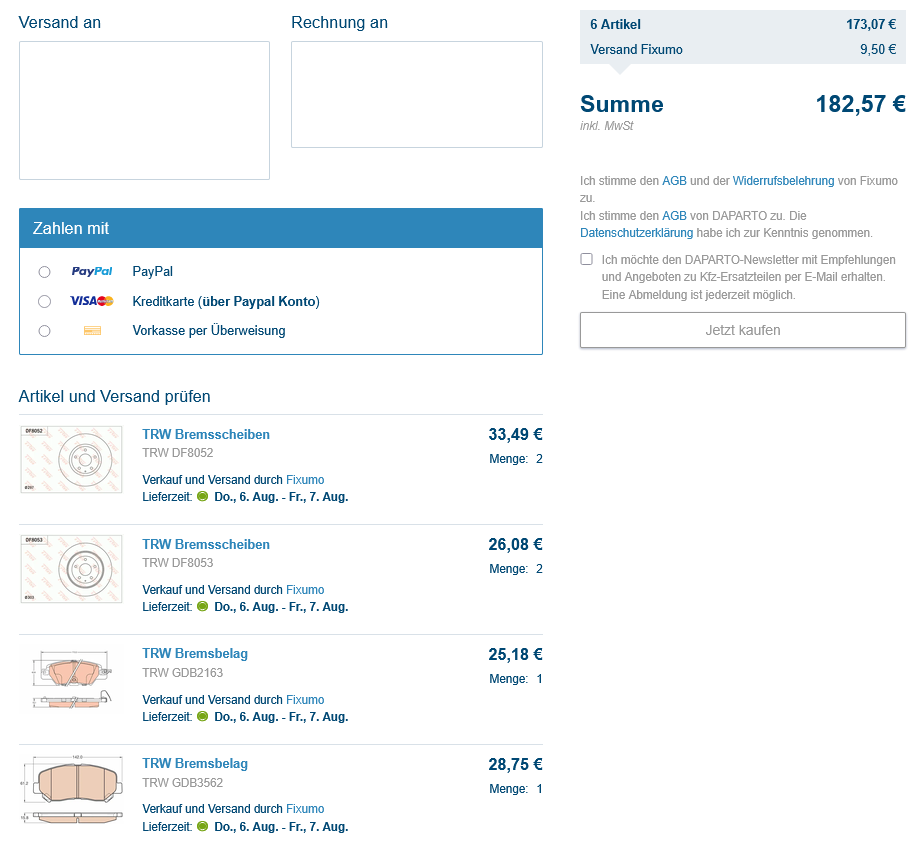924x847 pixels.
Task: Open the Fixumo AGB link
Action: tap(674, 181)
